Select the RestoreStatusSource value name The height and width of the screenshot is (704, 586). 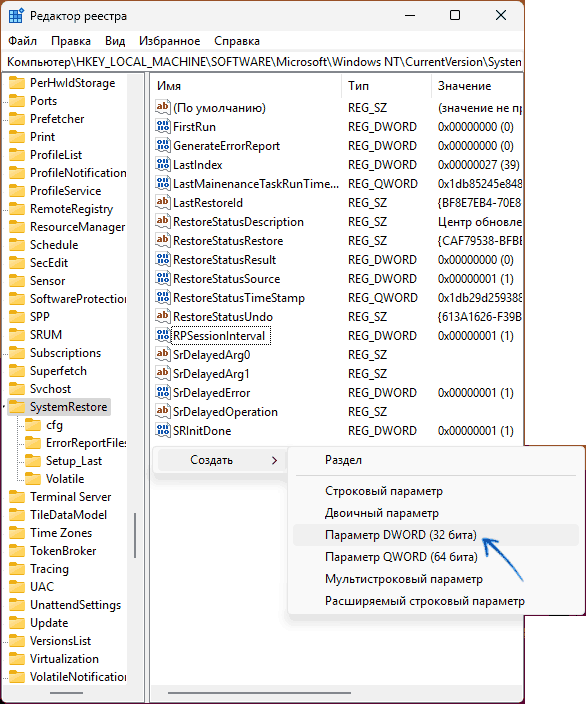coord(227,279)
